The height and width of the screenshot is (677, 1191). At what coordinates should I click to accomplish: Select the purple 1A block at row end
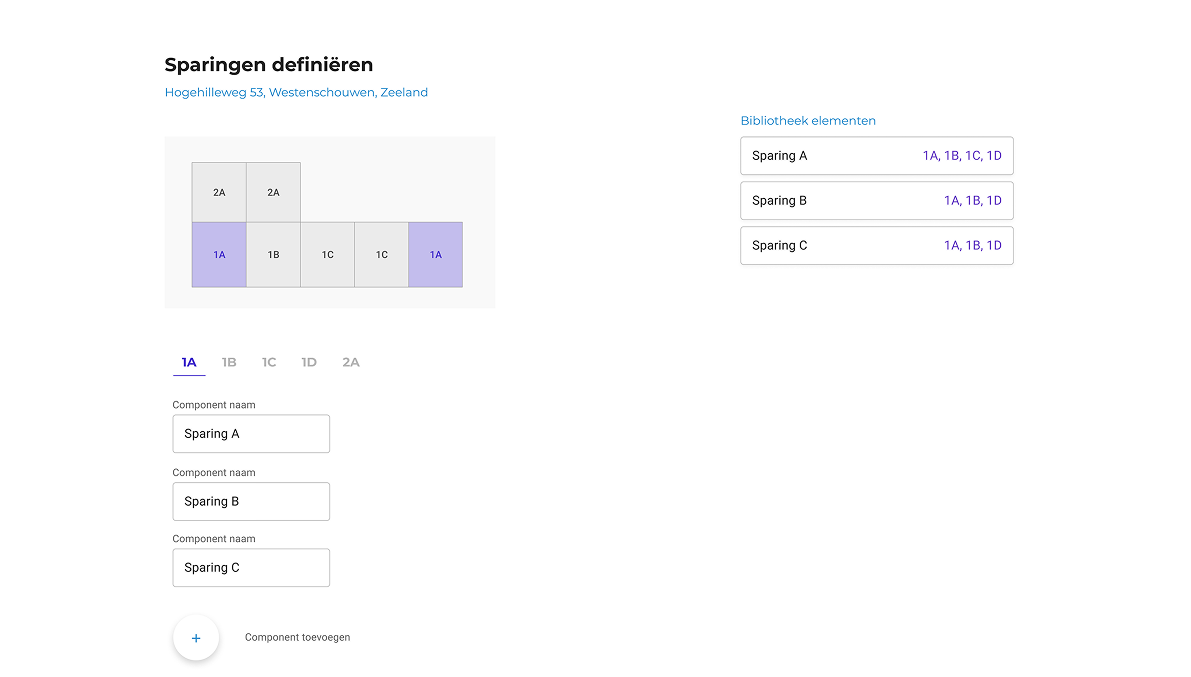click(435, 255)
